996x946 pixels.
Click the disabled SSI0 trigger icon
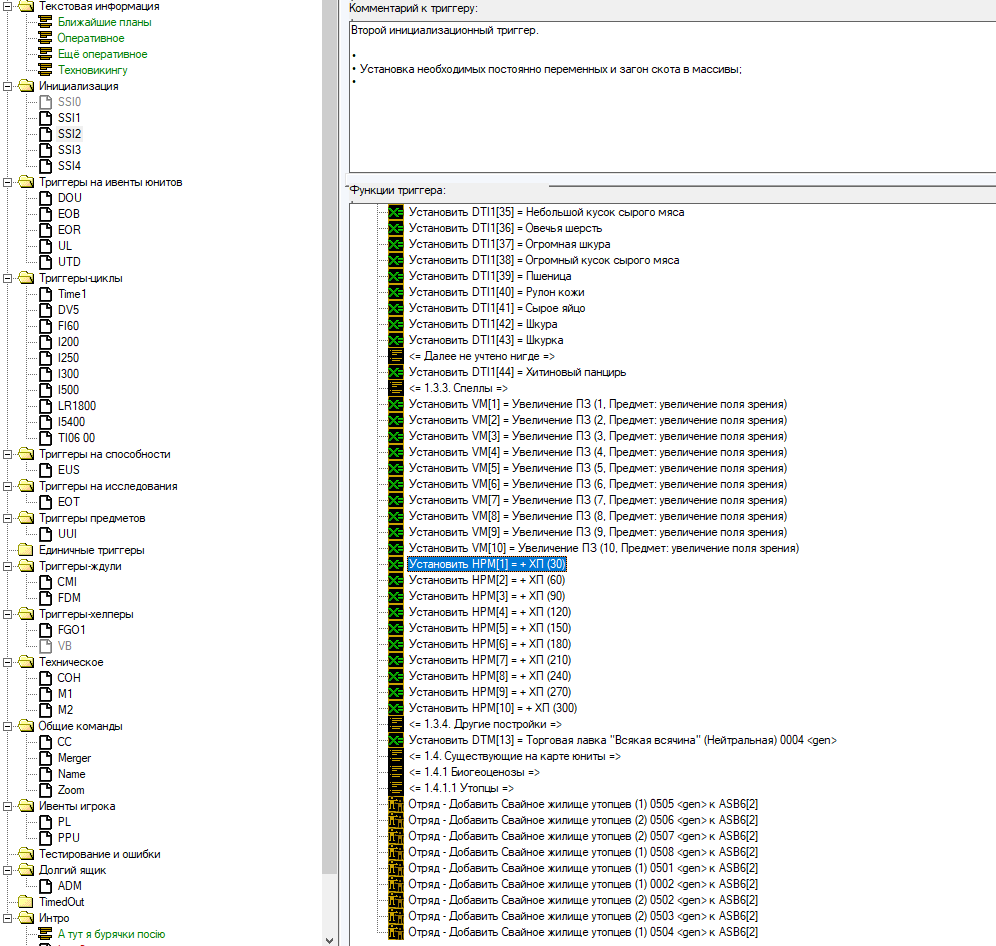(45, 102)
